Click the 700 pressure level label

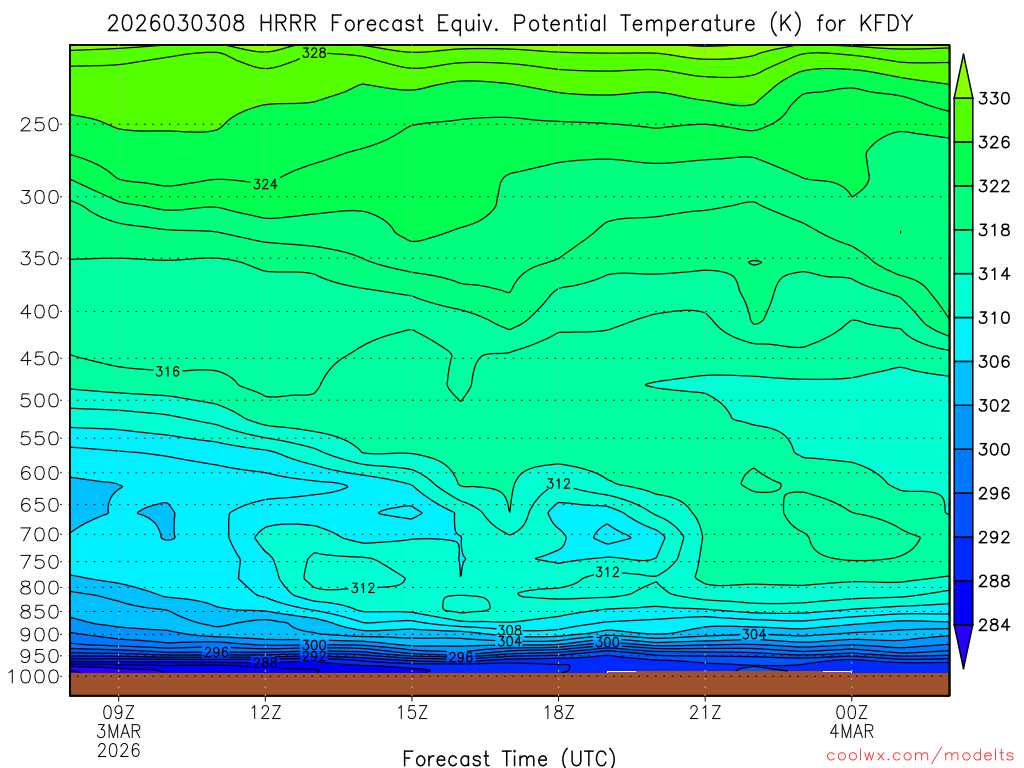point(40,534)
